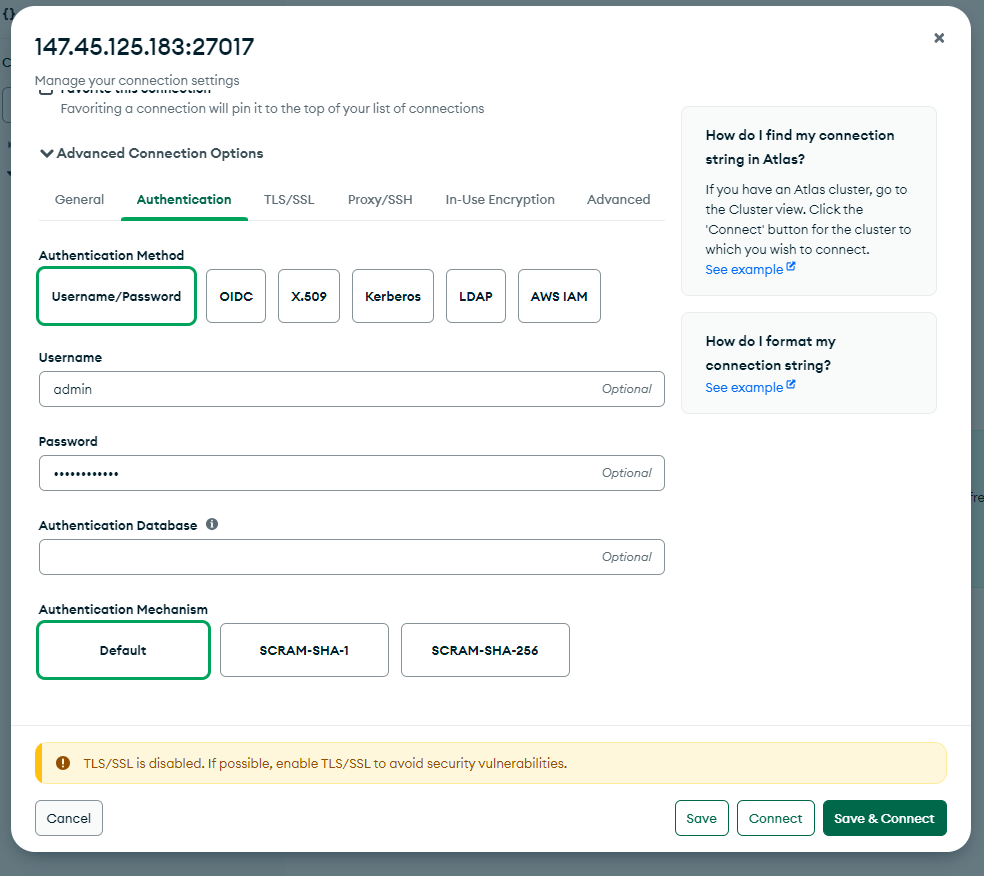Switch to the TLS/SSL tab
Image resolution: width=984 pixels, height=876 pixels.
click(x=289, y=199)
